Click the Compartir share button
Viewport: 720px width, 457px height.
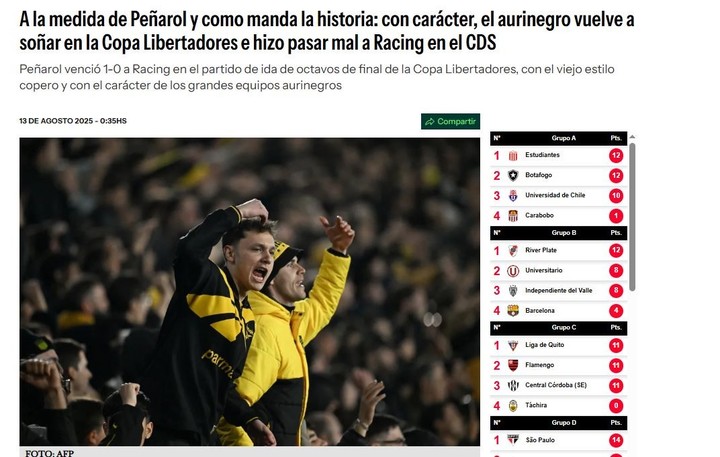450,121
